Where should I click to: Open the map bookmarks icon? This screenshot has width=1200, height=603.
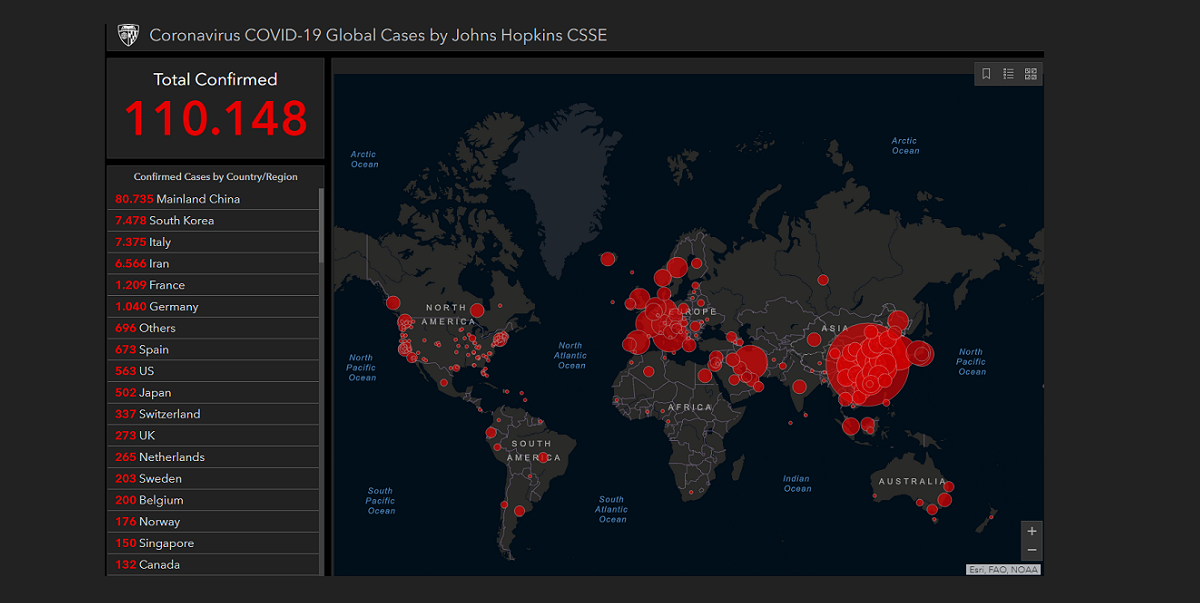986,74
